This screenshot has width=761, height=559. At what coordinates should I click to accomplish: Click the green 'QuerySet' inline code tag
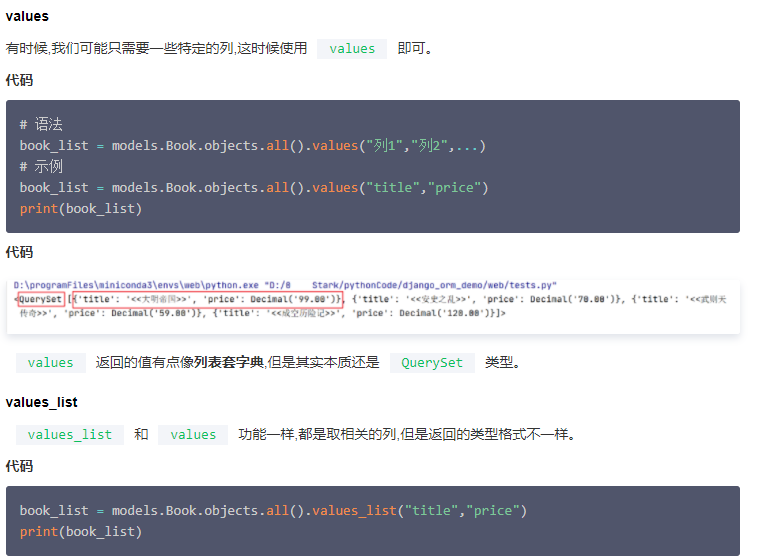pyautogui.click(x=432, y=362)
